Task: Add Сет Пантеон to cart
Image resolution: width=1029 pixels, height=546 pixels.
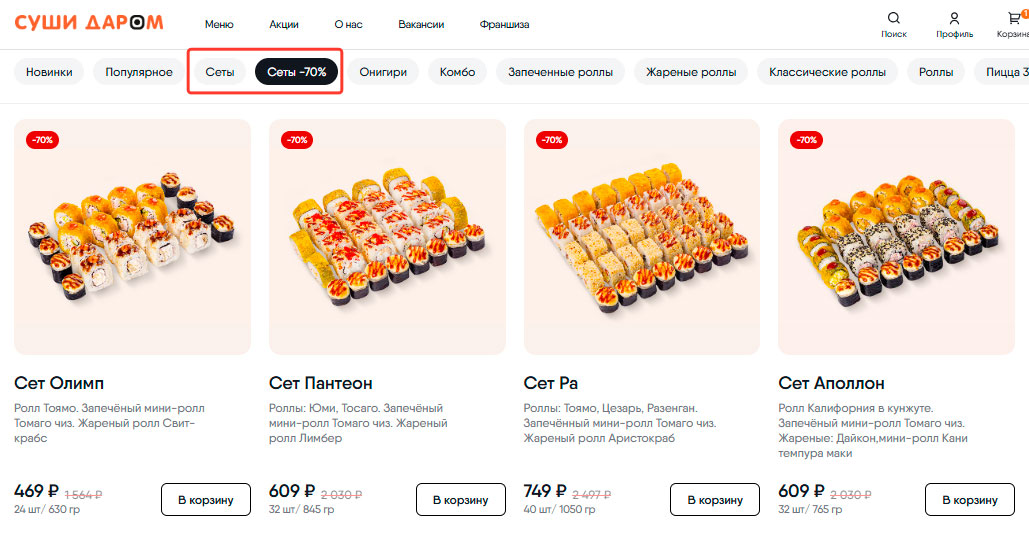Action: (460, 499)
